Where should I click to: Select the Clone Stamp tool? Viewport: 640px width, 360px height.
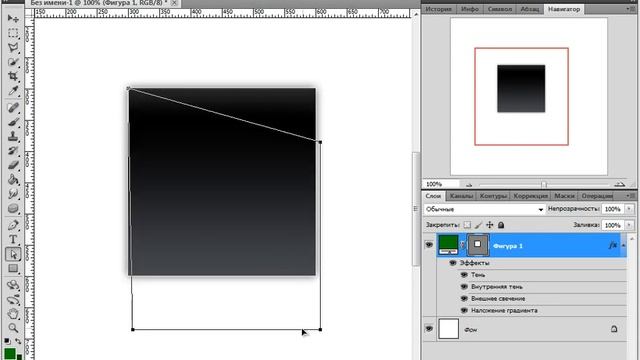point(13,136)
